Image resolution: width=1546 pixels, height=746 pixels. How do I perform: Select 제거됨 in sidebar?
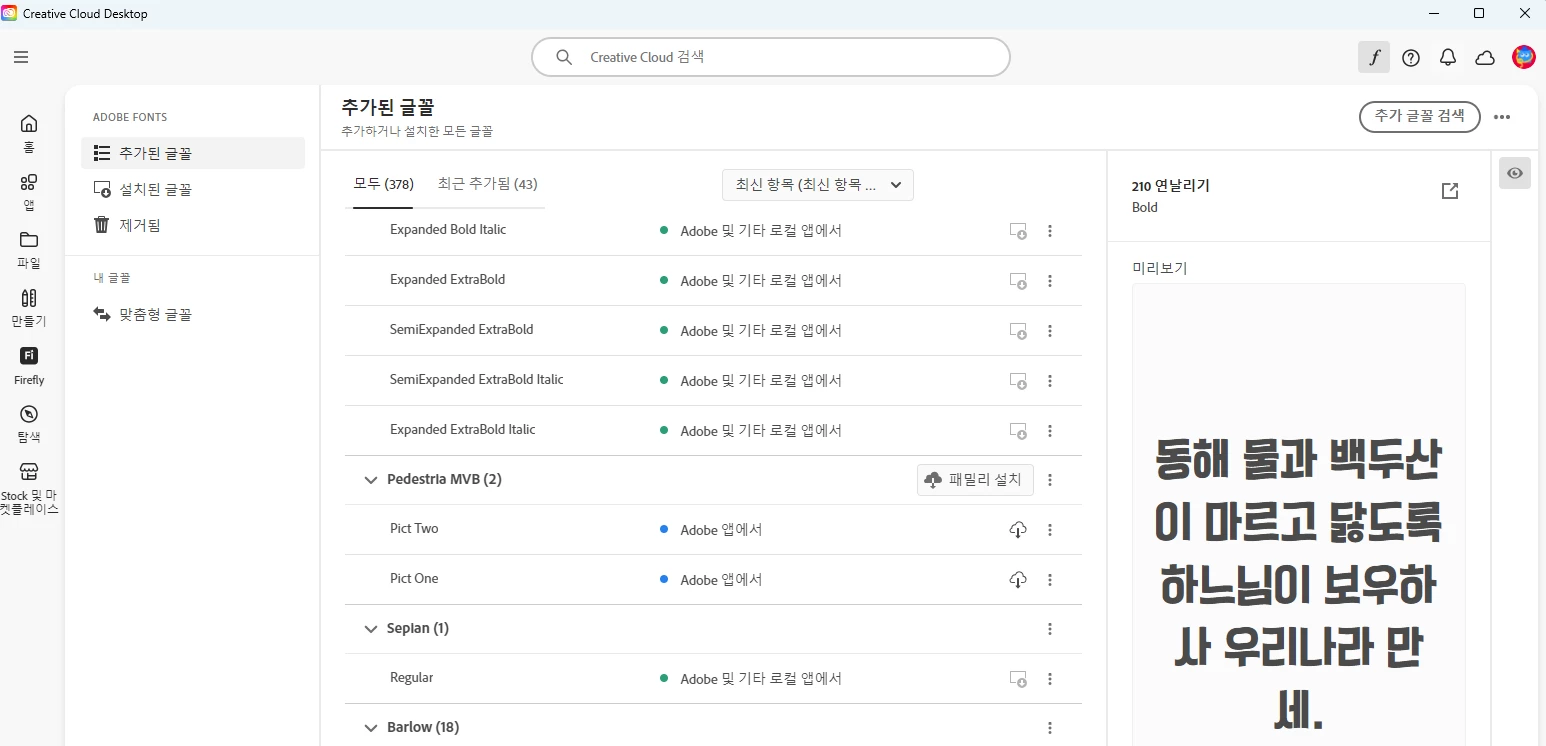click(193, 225)
